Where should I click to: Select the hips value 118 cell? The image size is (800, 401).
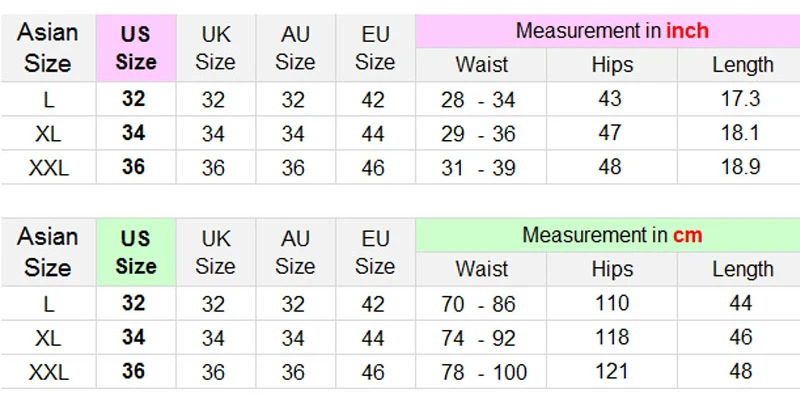(x=612, y=338)
